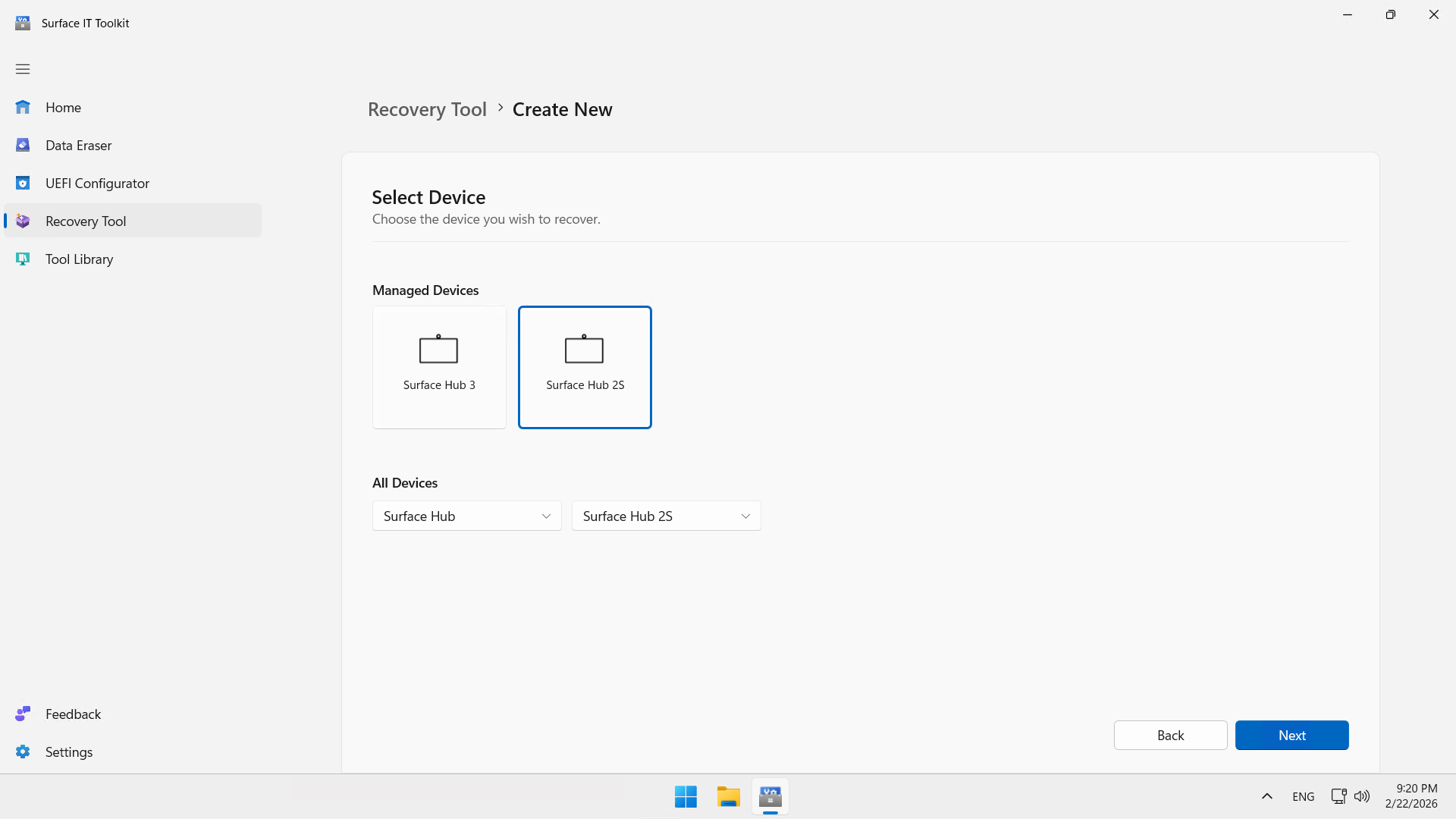Open File Explorer from the taskbar
Screen dimensions: 1456x819
[x=728, y=797]
